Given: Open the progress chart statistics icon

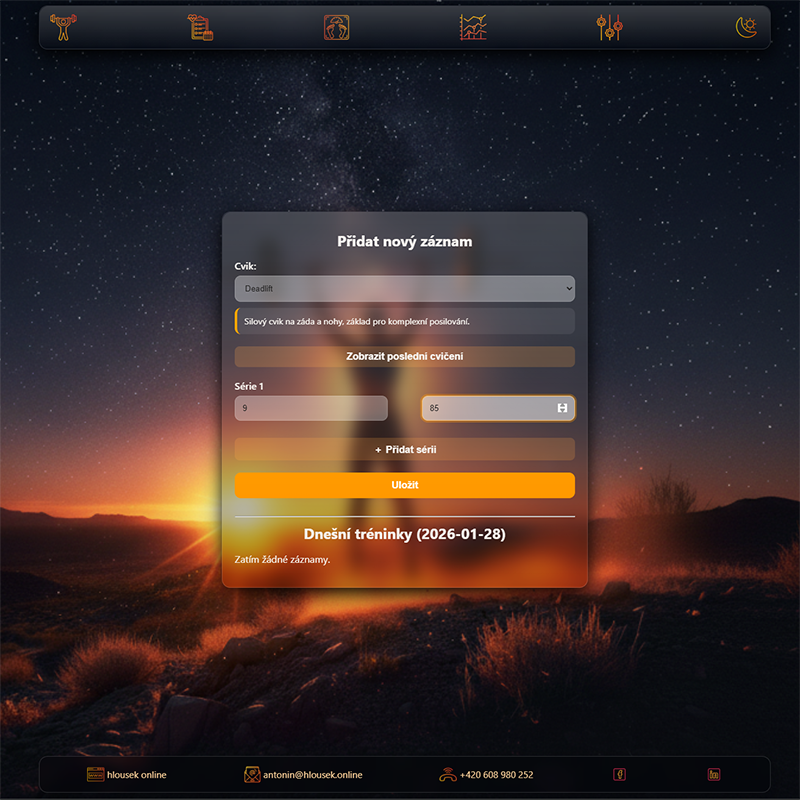Looking at the screenshot, I should coord(473,27).
